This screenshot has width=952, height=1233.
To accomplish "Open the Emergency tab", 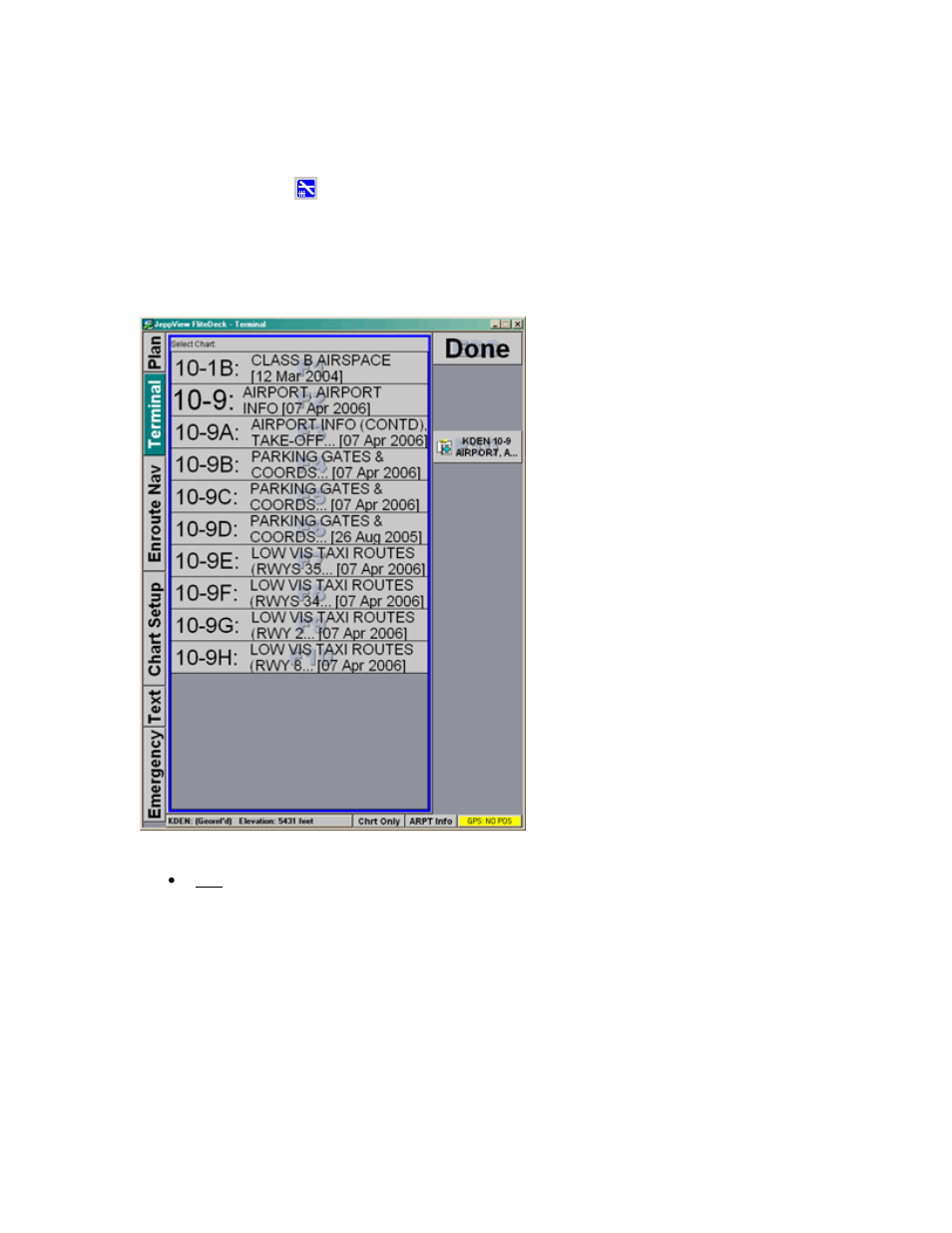I will [155, 773].
